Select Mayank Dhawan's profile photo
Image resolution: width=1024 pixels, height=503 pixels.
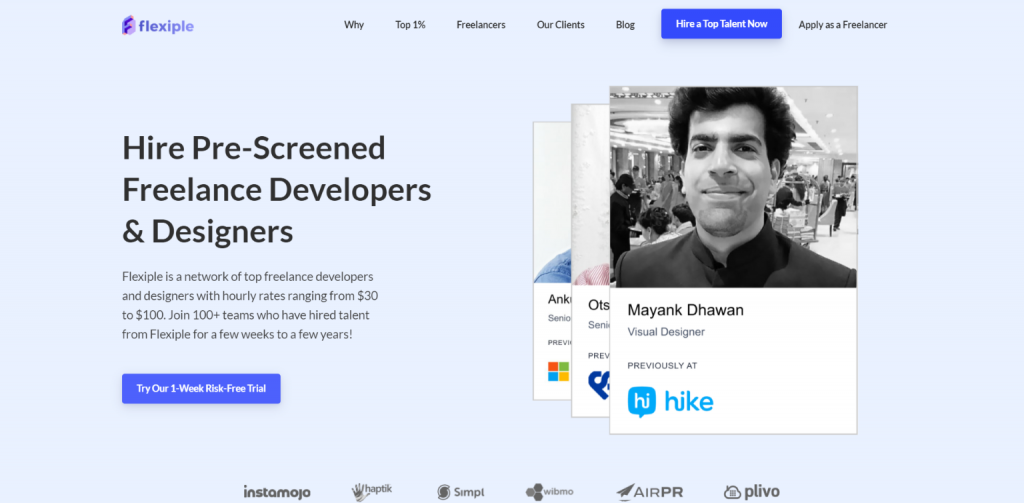pyautogui.click(x=733, y=187)
